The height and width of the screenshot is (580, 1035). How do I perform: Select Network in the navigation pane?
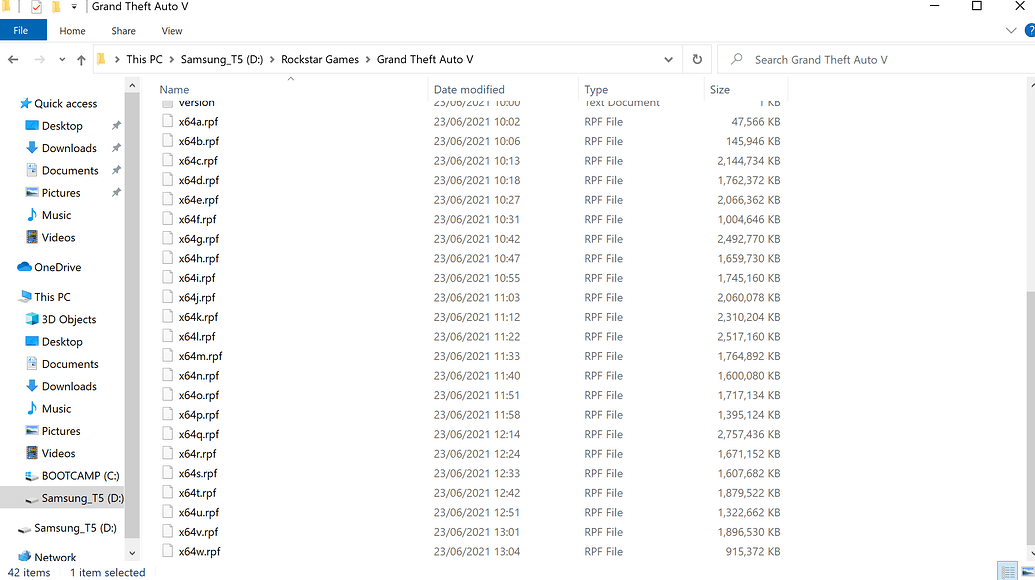(x=55, y=557)
